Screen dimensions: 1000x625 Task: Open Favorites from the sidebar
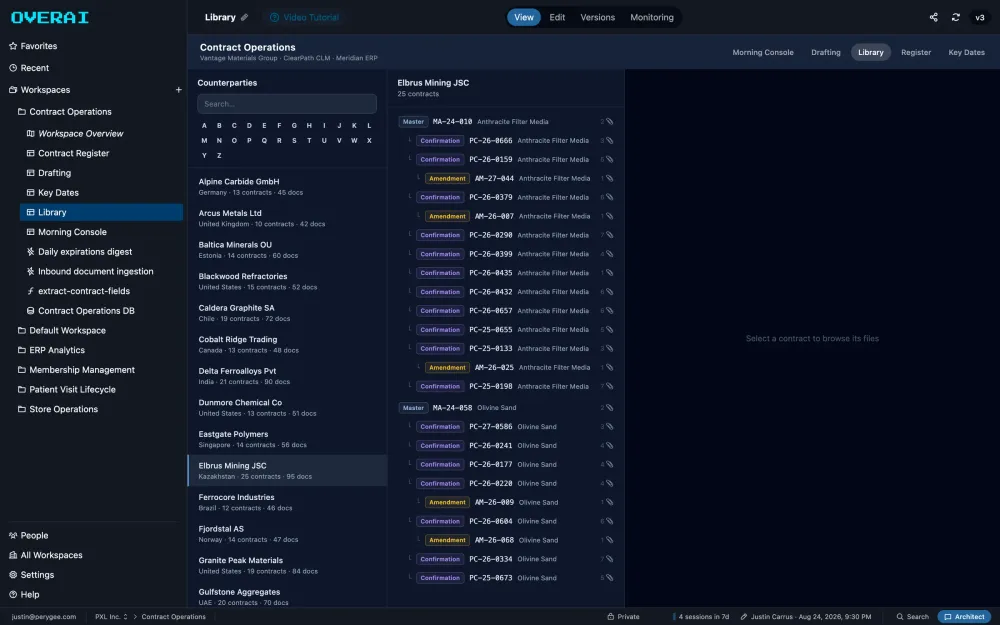[33, 46]
